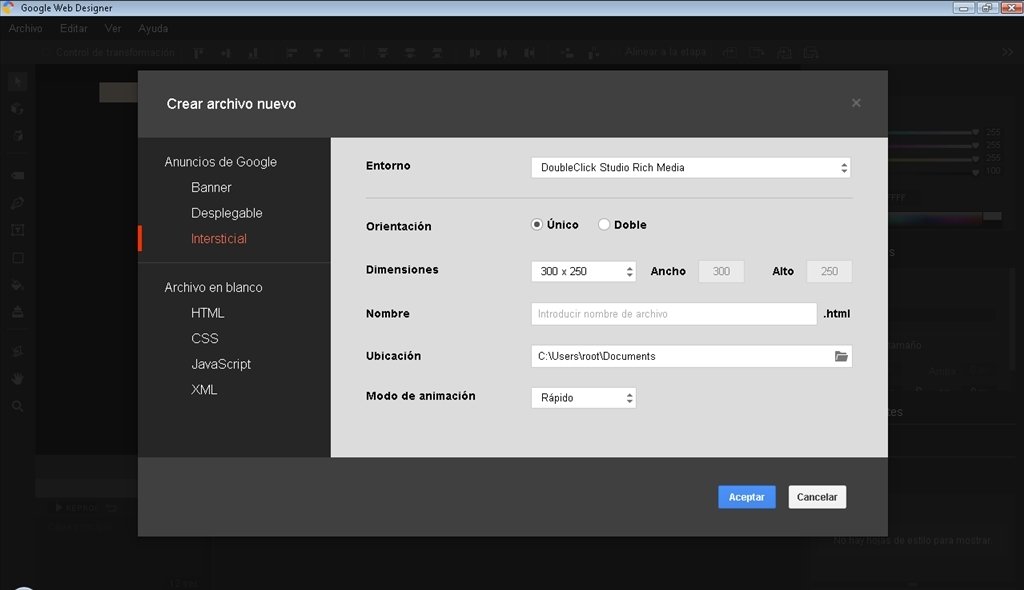Click the Dimensiones label
The height and width of the screenshot is (590, 1024).
point(402,269)
